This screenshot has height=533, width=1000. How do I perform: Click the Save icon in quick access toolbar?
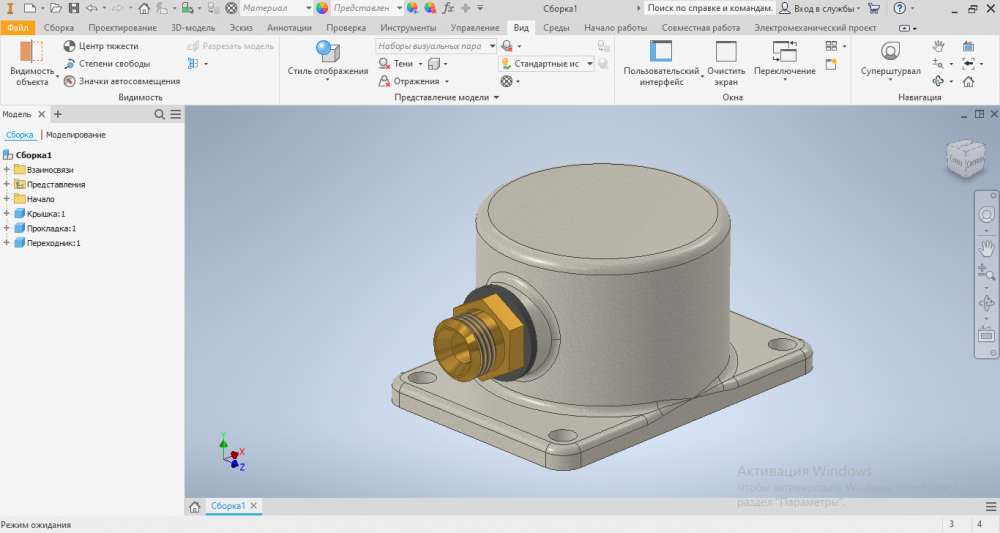(x=74, y=8)
